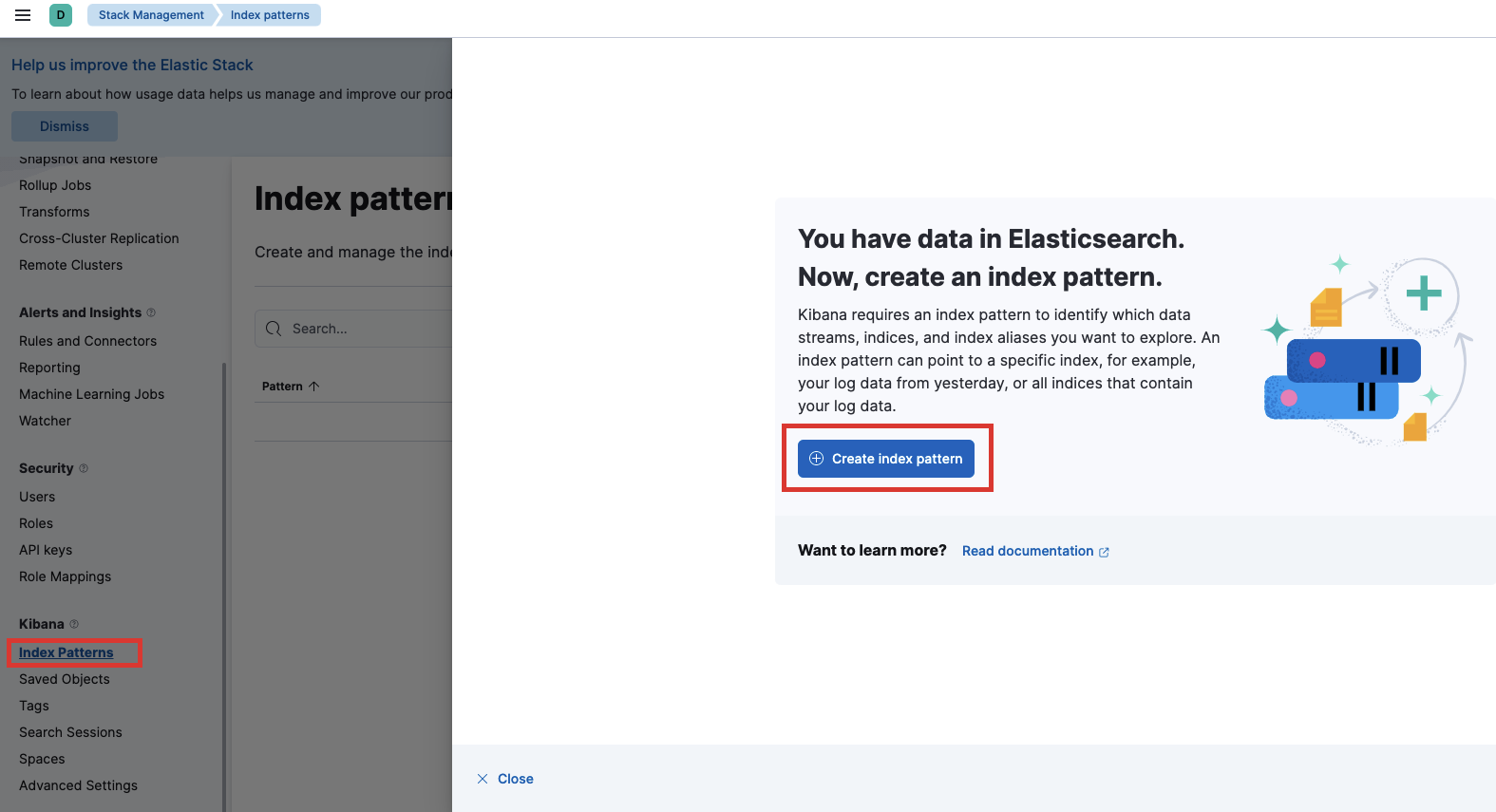Screen dimensions: 1496x812
Task: Open Rules and Connectors
Action: (87, 341)
